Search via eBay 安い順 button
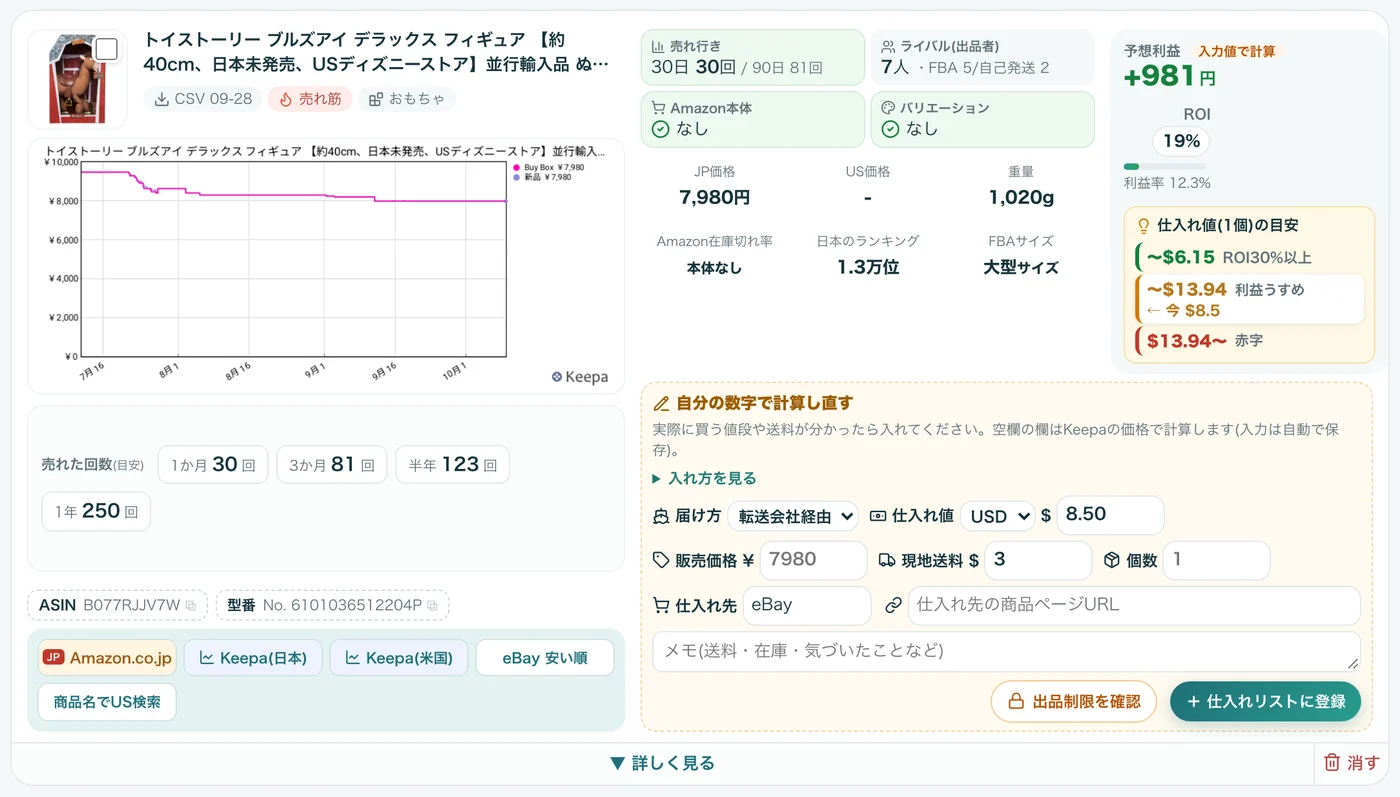This screenshot has width=1400, height=797. coord(544,658)
